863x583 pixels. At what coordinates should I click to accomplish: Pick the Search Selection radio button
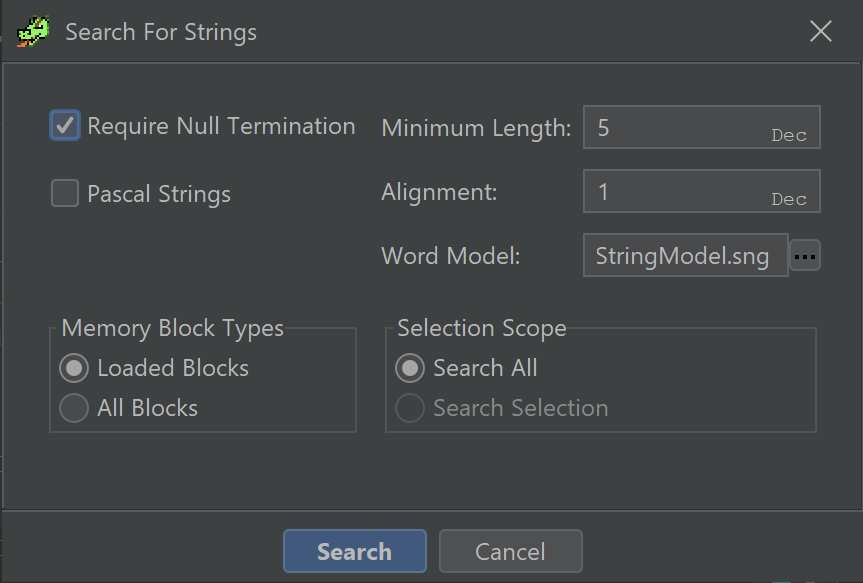[x=410, y=408]
